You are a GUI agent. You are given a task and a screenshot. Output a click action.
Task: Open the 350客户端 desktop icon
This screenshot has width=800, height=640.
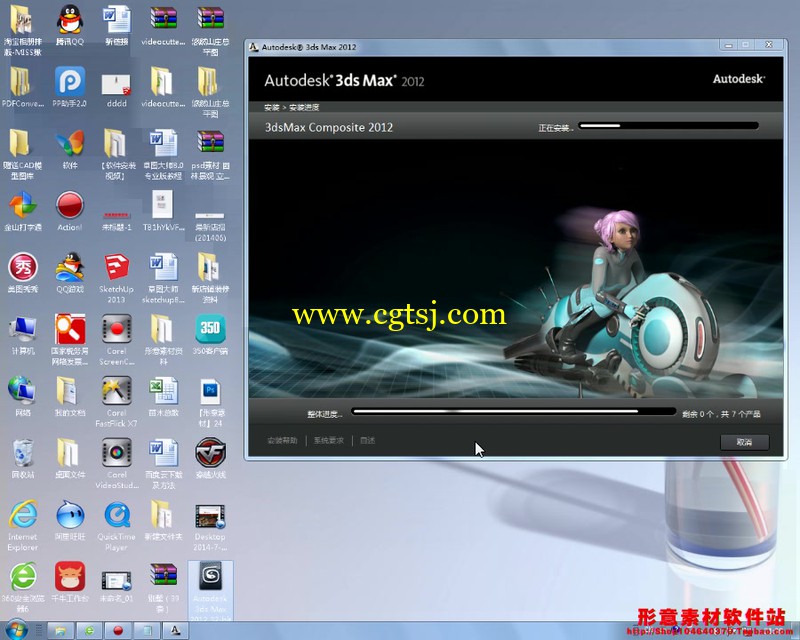point(210,334)
